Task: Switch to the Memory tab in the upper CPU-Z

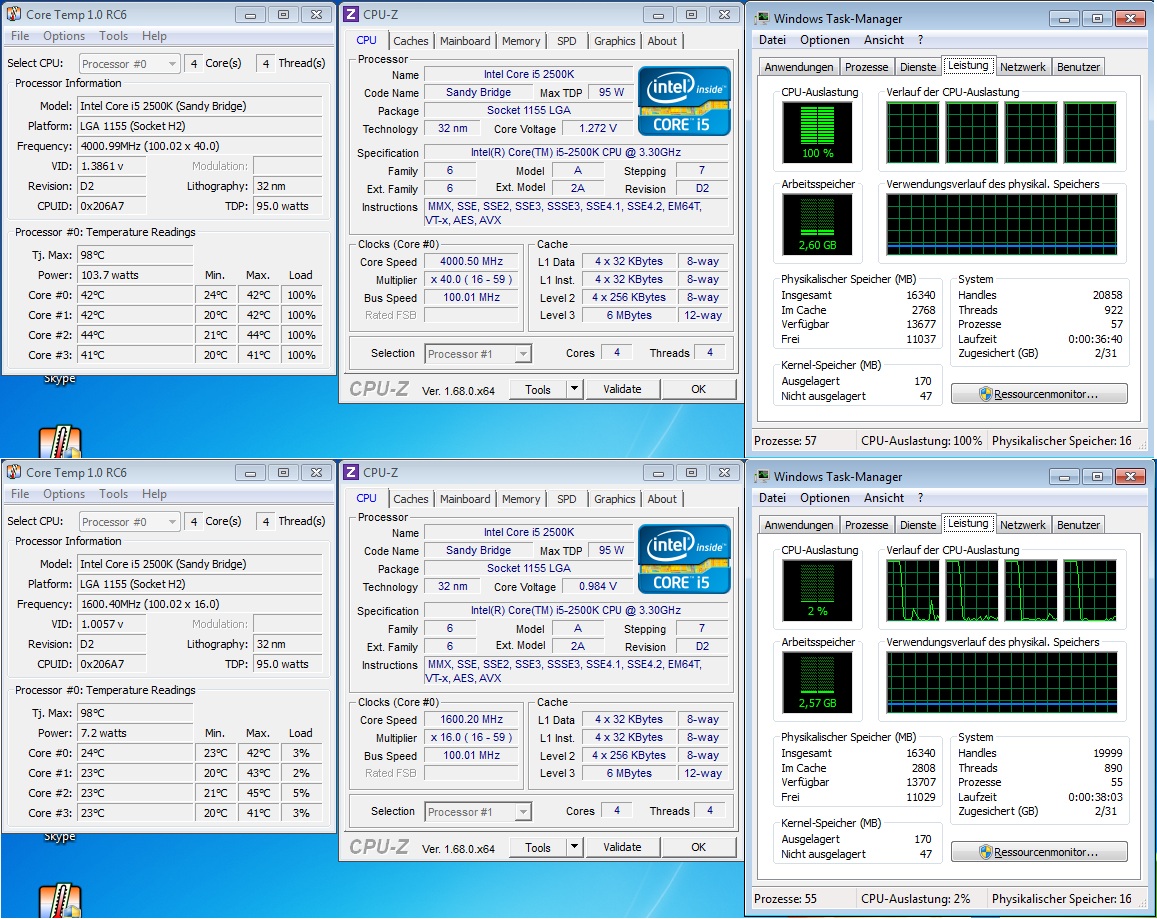Action: tap(521, 41)
